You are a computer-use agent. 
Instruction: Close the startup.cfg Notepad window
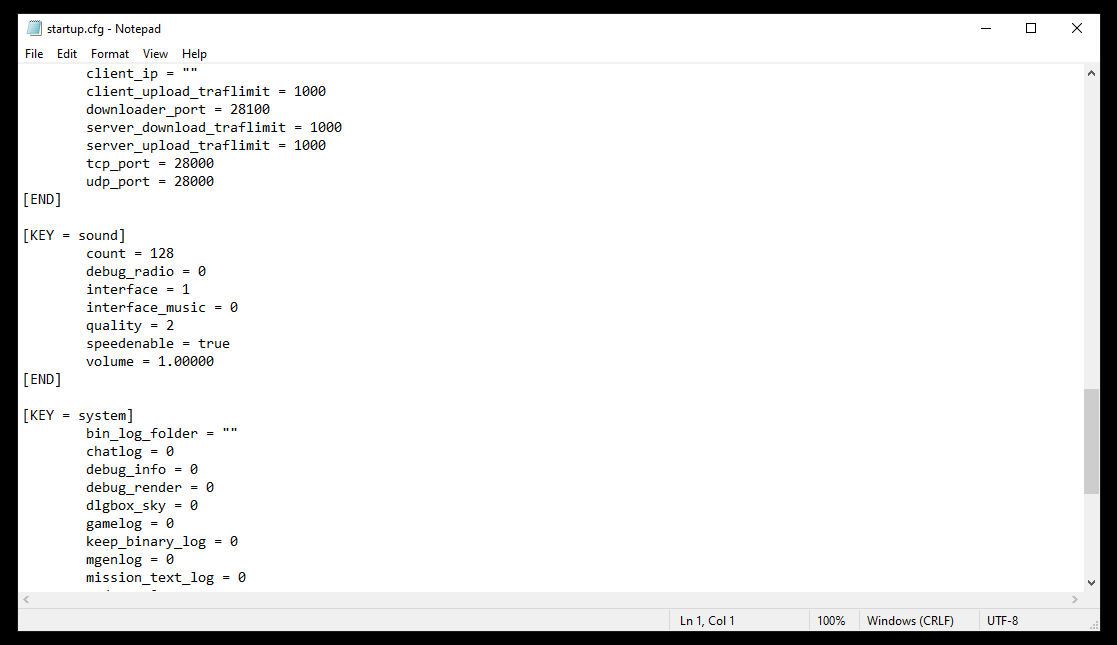pyautogui.click(x=1076, y=29)
